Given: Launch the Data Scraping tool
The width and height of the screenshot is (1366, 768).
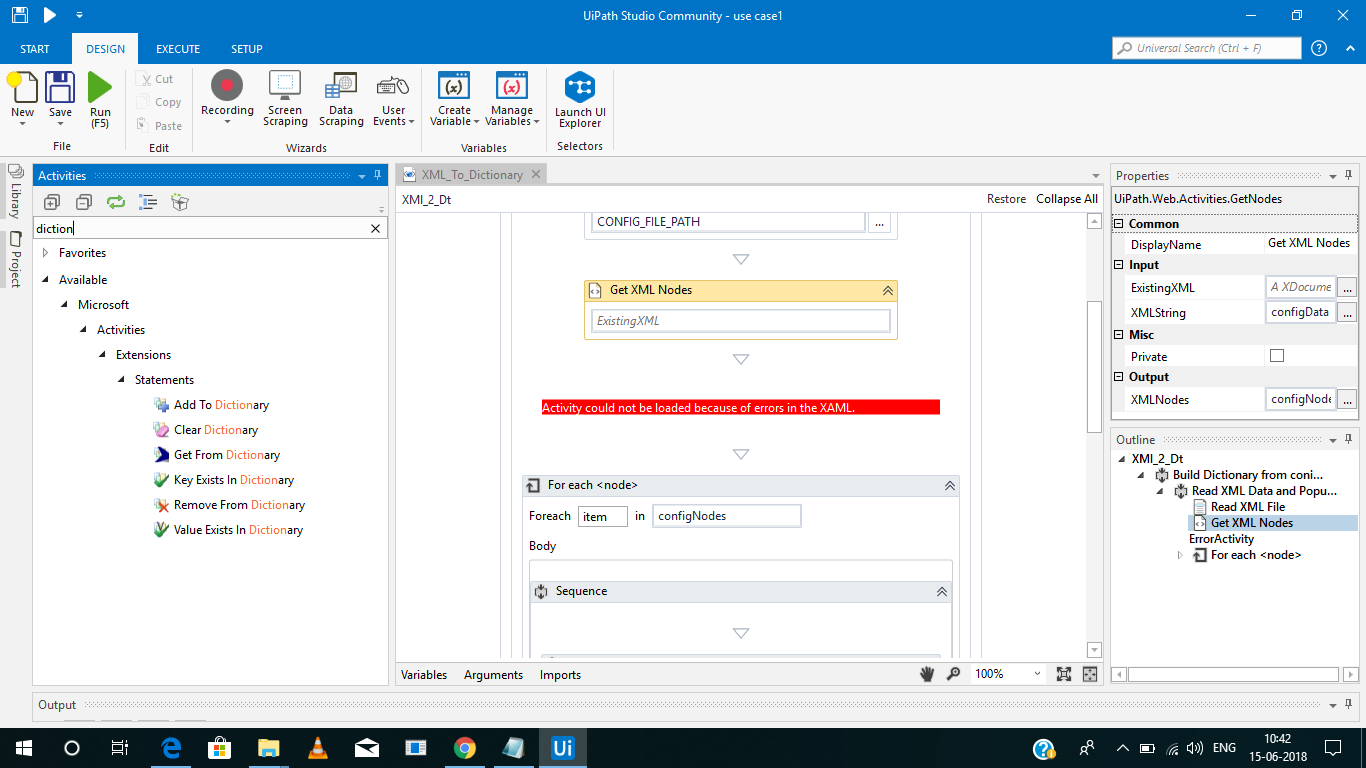Looking at the screenshot, I should pyautogui.click(x=340, y=95).
